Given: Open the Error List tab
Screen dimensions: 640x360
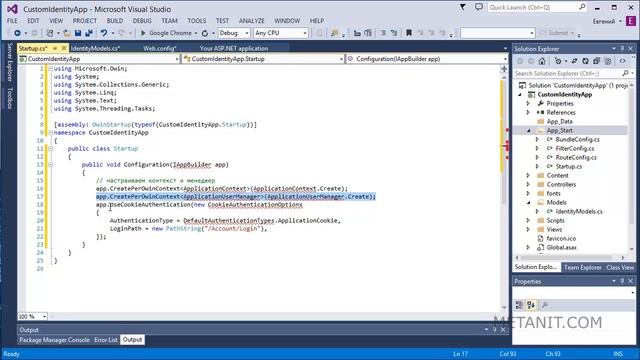Looking at the screenshot, I should pos(106,340).
